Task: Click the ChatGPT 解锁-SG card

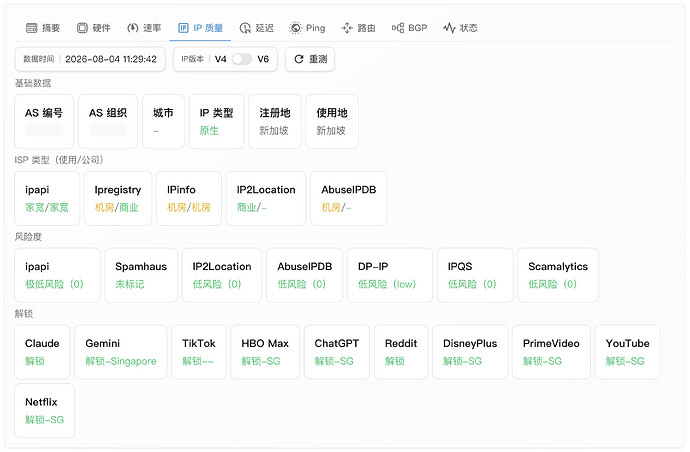Action: (337, 352)
